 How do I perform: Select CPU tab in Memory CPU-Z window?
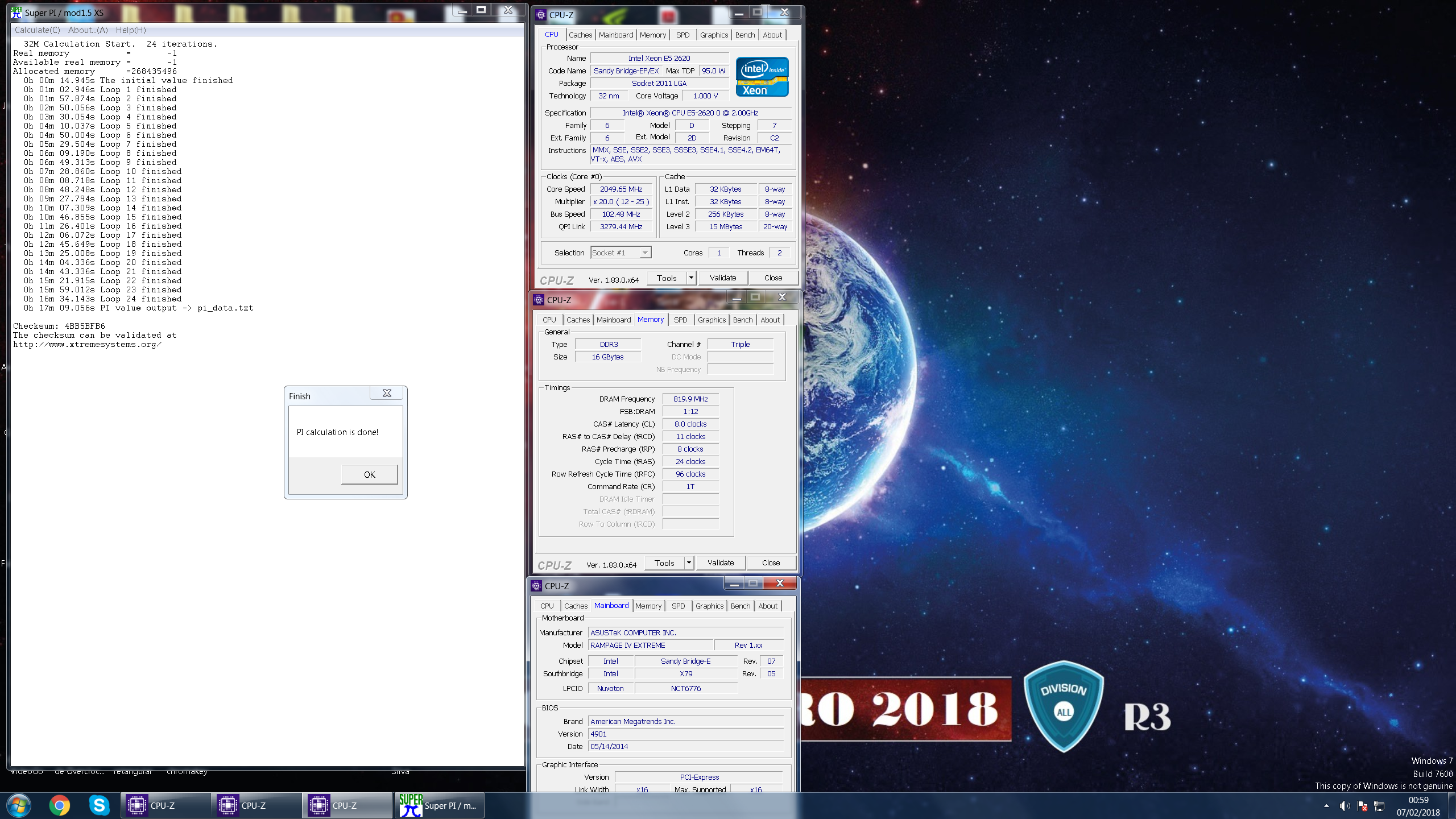549,320
